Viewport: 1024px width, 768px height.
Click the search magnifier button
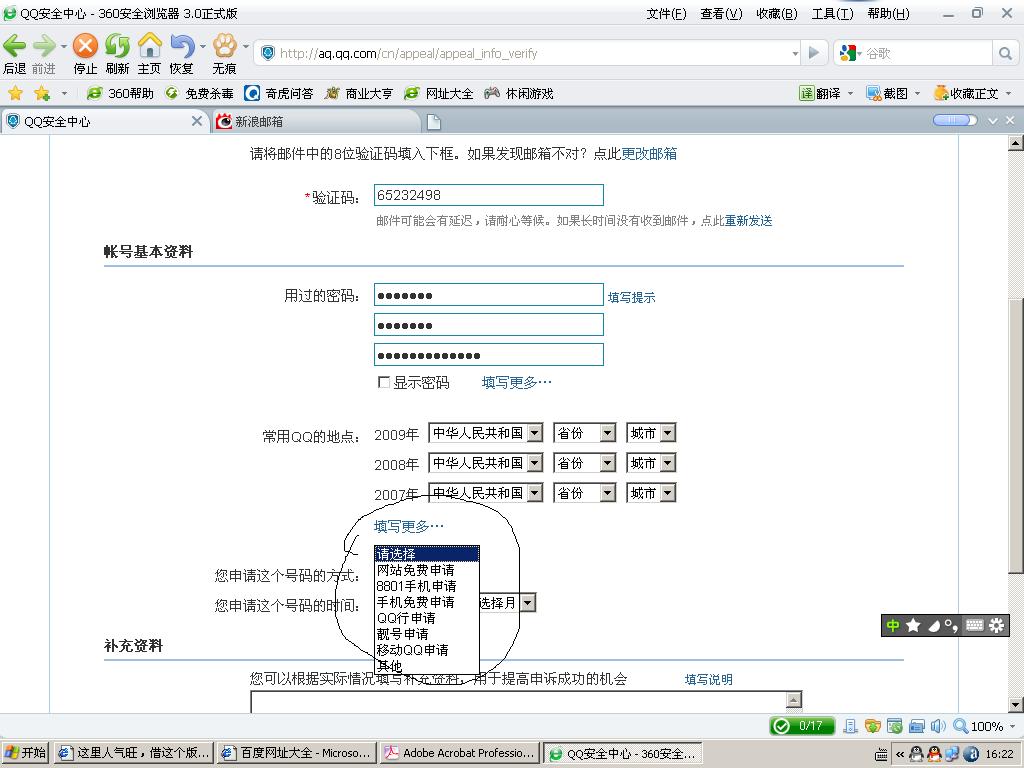tap(1005, 53)
